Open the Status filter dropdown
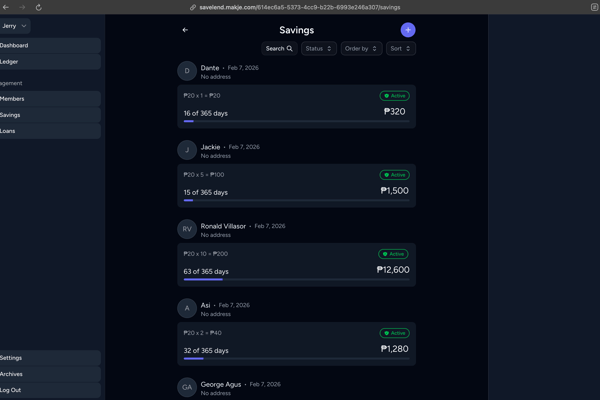This screenshot has height=400, width=600. pos(319,48)
